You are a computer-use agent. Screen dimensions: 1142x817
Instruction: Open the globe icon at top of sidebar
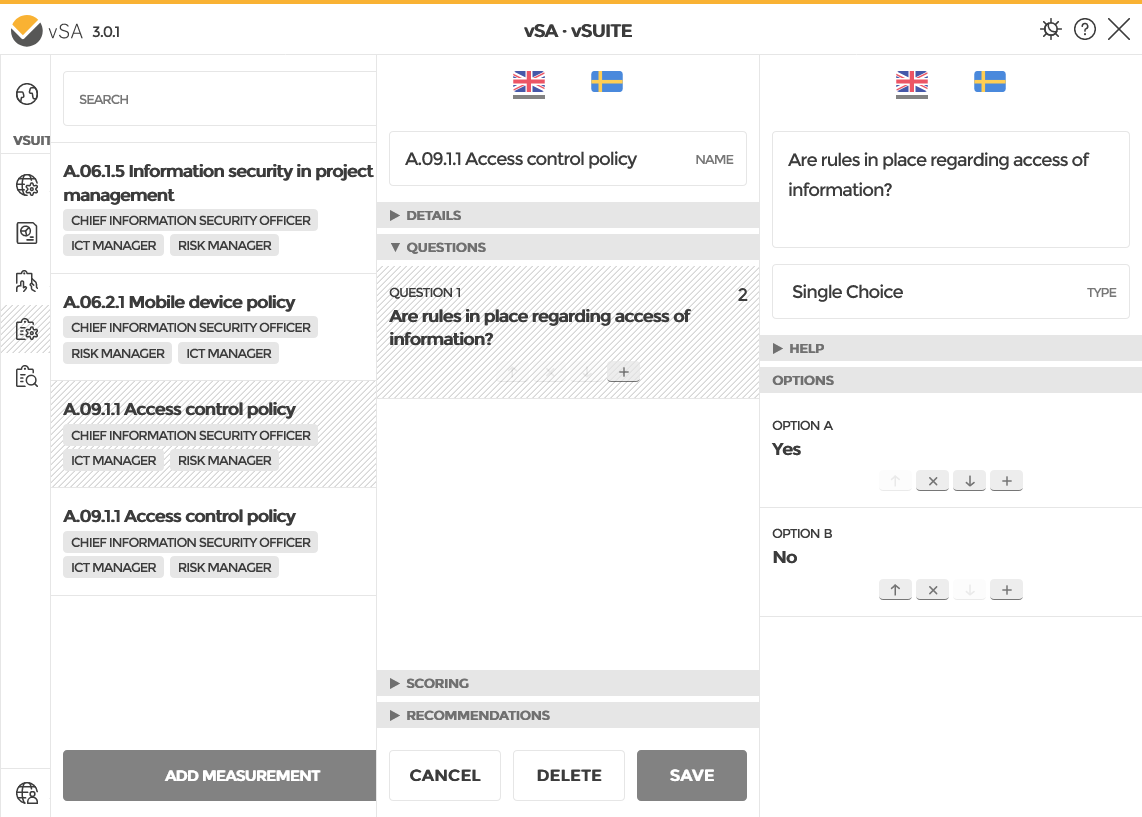(27, 95)
